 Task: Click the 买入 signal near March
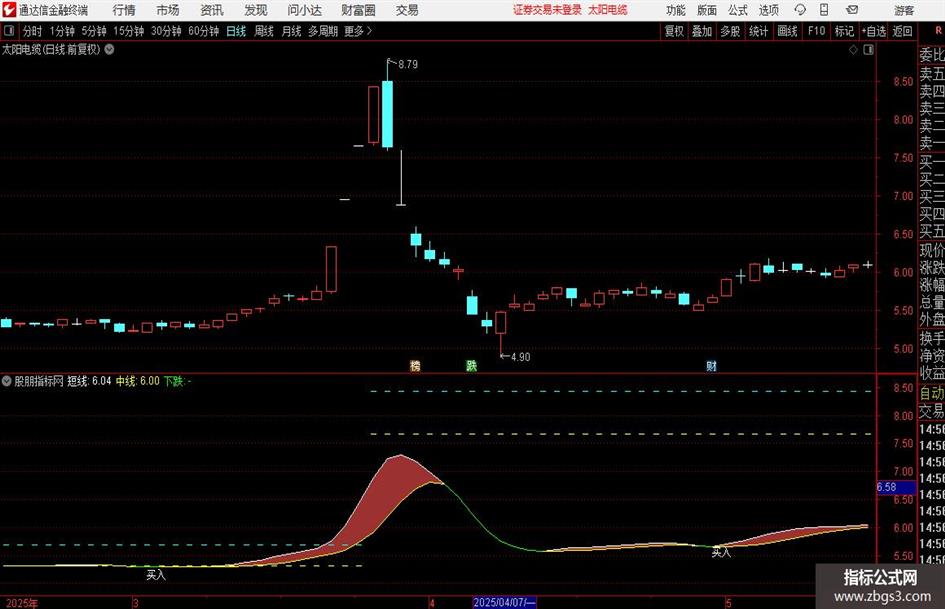pyautogui.click(x=156, y=575)
